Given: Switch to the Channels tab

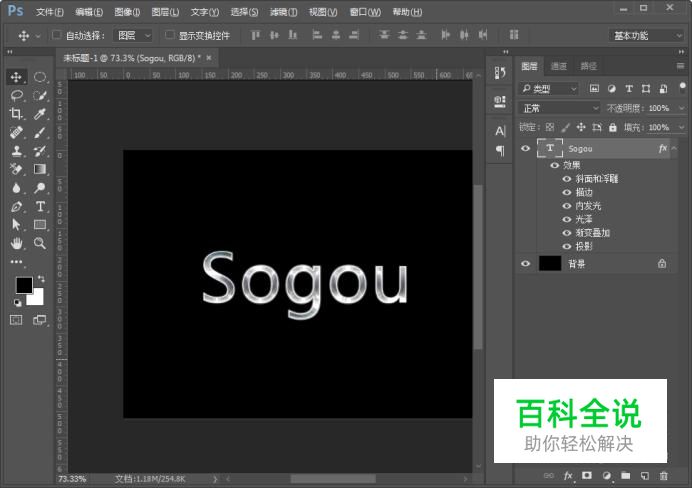Looking at the screenshot, I should [559, 66].
